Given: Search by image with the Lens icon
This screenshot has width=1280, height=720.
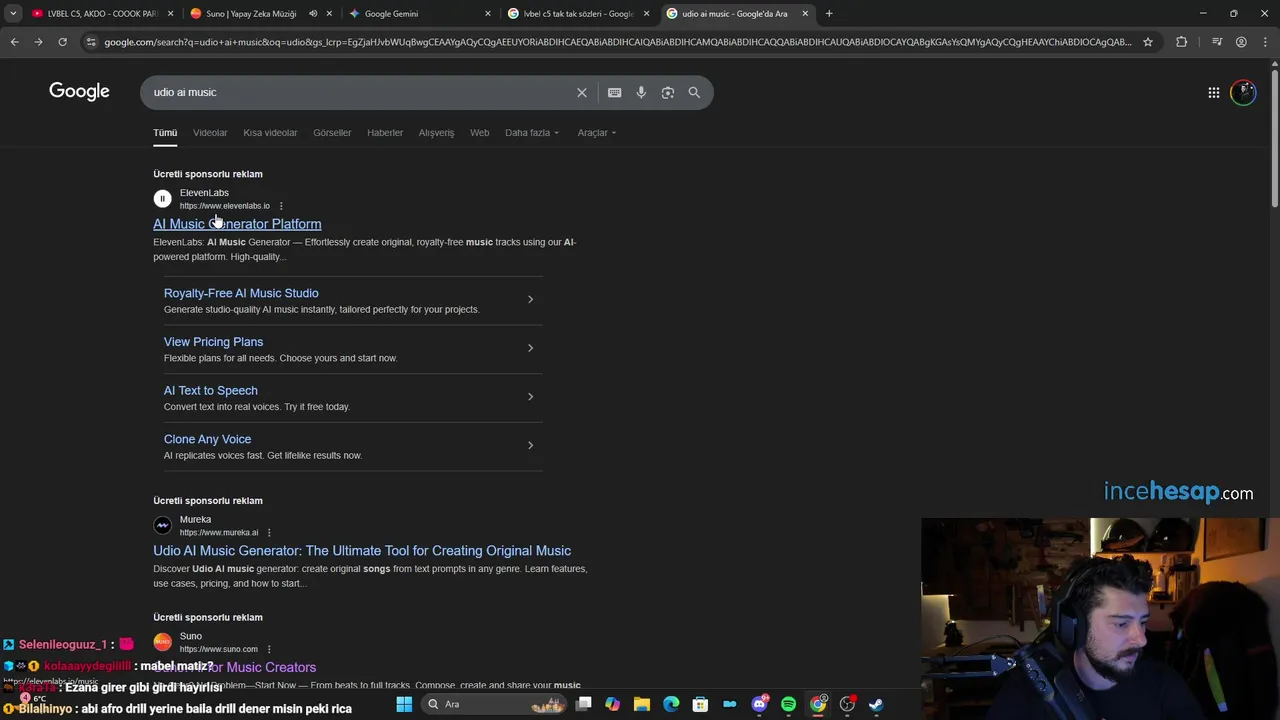Looking at the screenshot, I should (x=668, y=92).
